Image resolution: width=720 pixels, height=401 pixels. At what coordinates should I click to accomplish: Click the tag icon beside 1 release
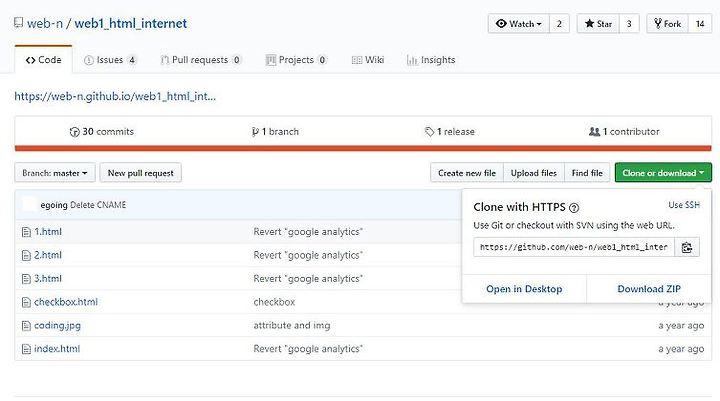tap(429, 132)
